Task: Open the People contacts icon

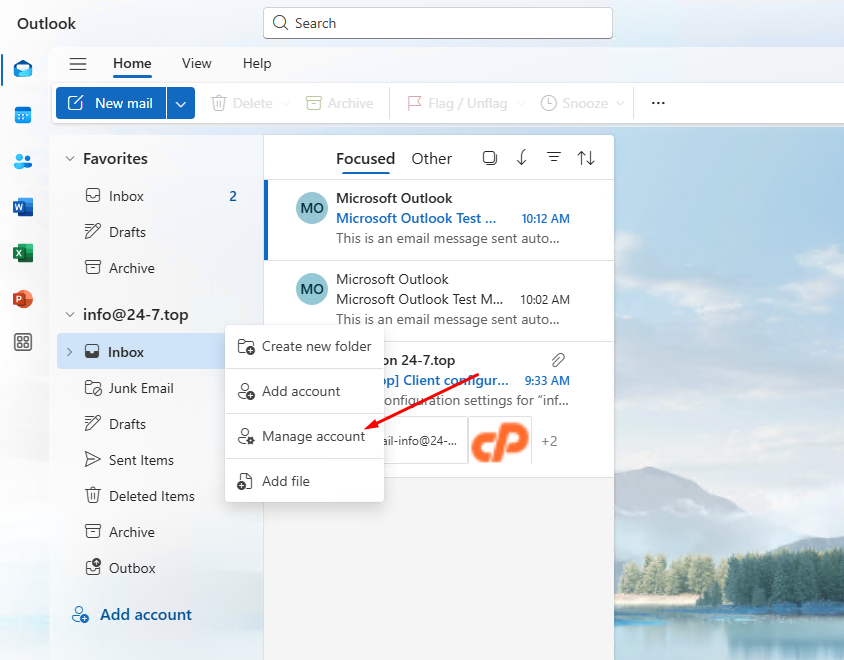Action: click(x=22, y=161)
